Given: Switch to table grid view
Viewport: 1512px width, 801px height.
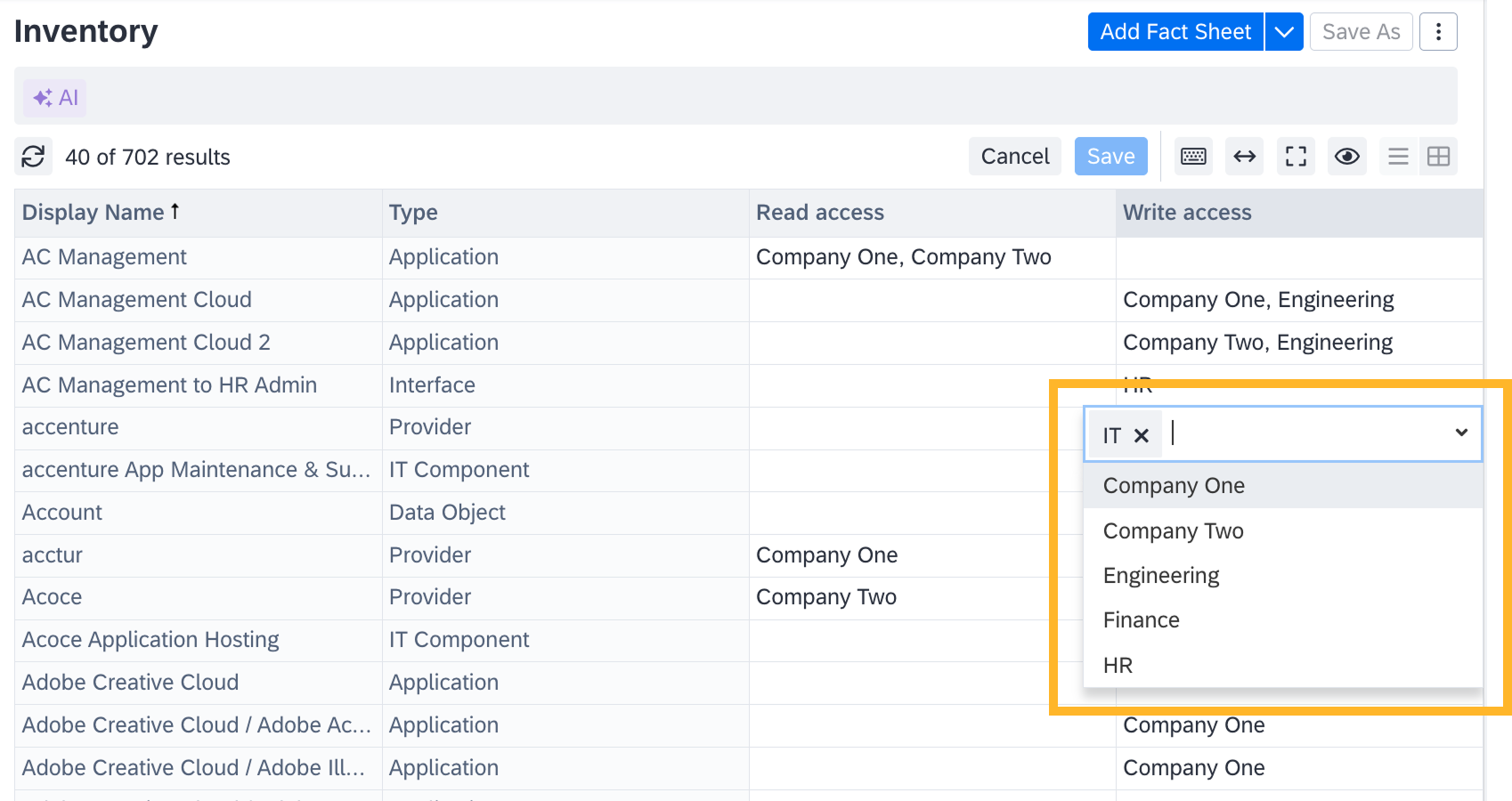Looking at the screenshot, I should (x=1438, y=157).
